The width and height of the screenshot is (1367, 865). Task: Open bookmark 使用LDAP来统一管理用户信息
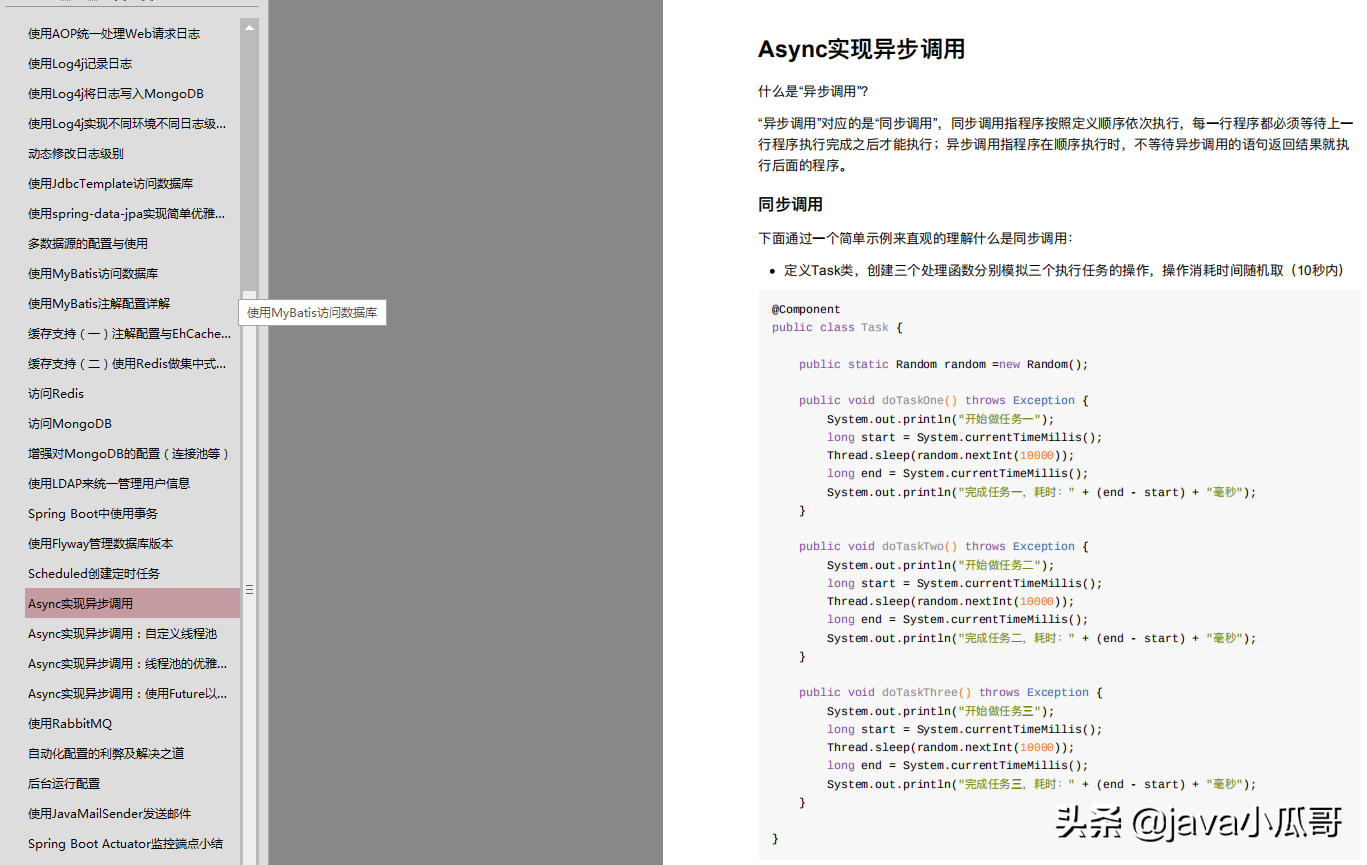pyautogui.click(x=109, y=483)
